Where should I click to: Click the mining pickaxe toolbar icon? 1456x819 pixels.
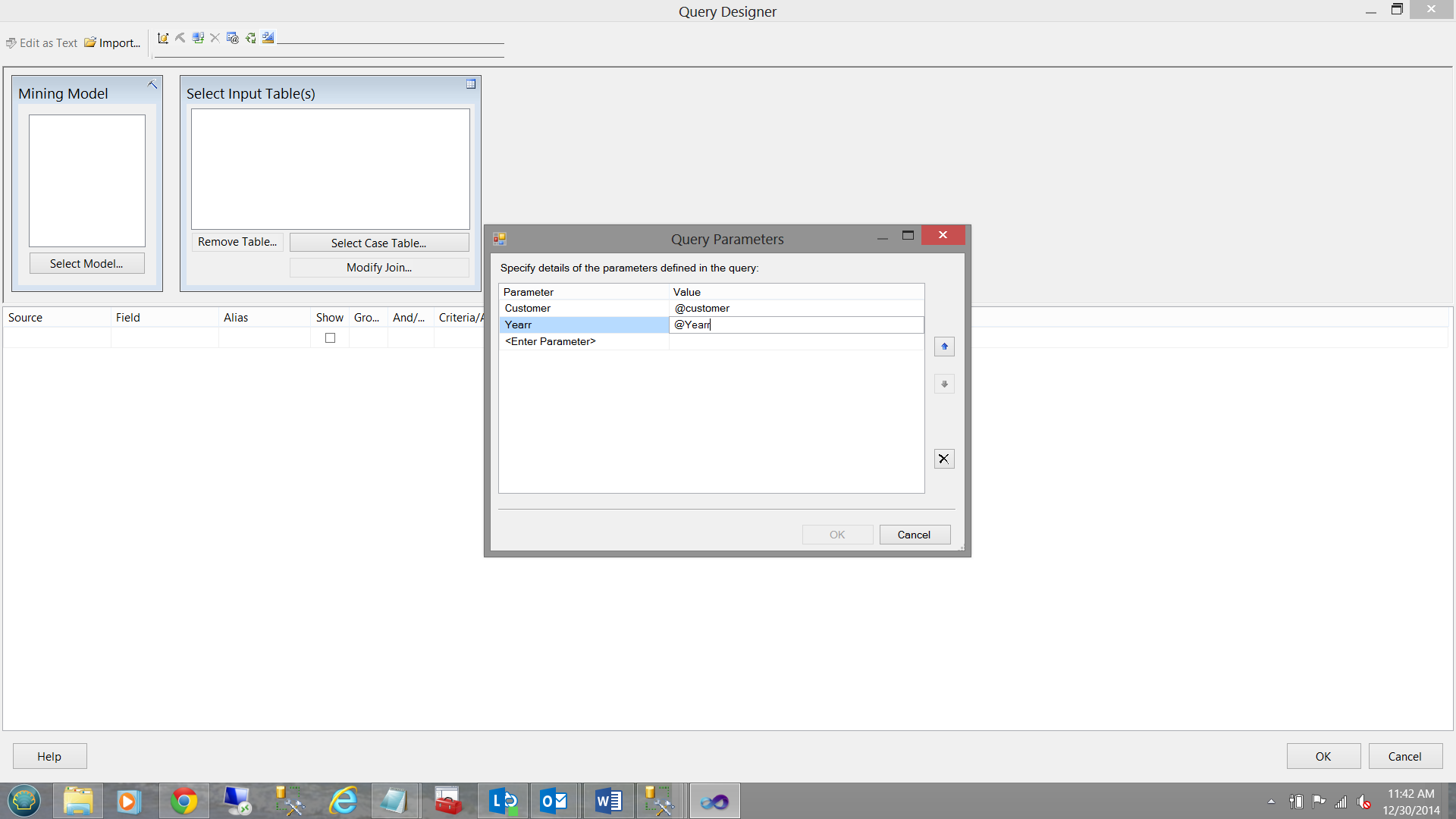tap(180, 38)
